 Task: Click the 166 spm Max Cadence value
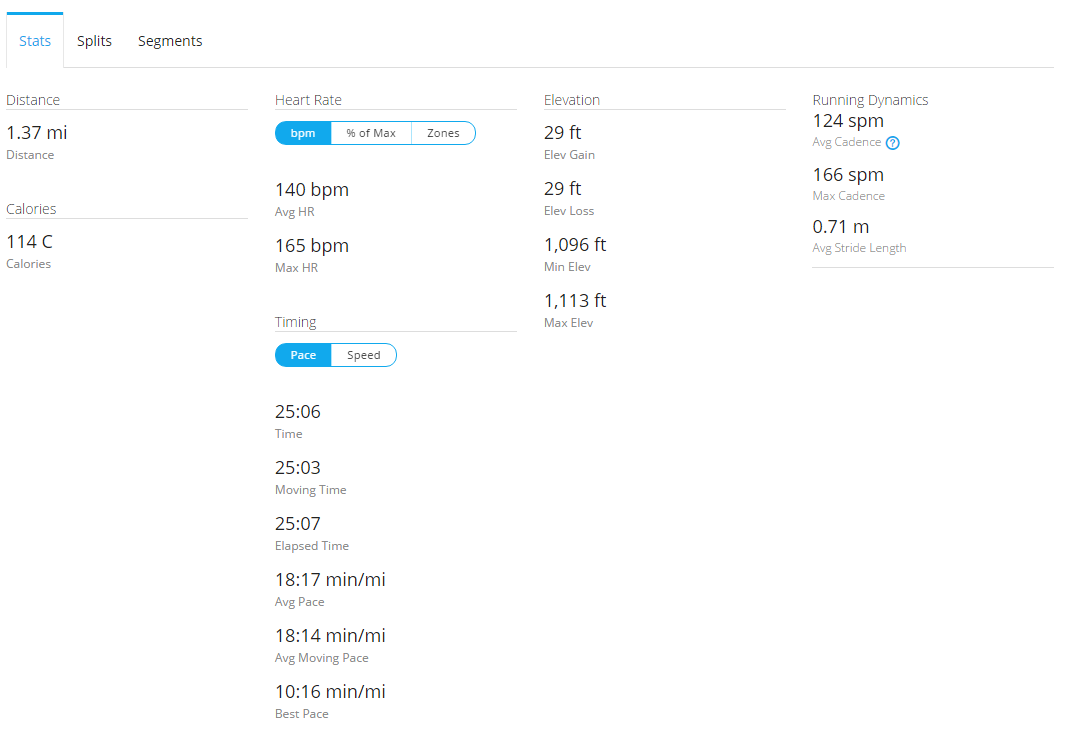[x=848, y=175]
